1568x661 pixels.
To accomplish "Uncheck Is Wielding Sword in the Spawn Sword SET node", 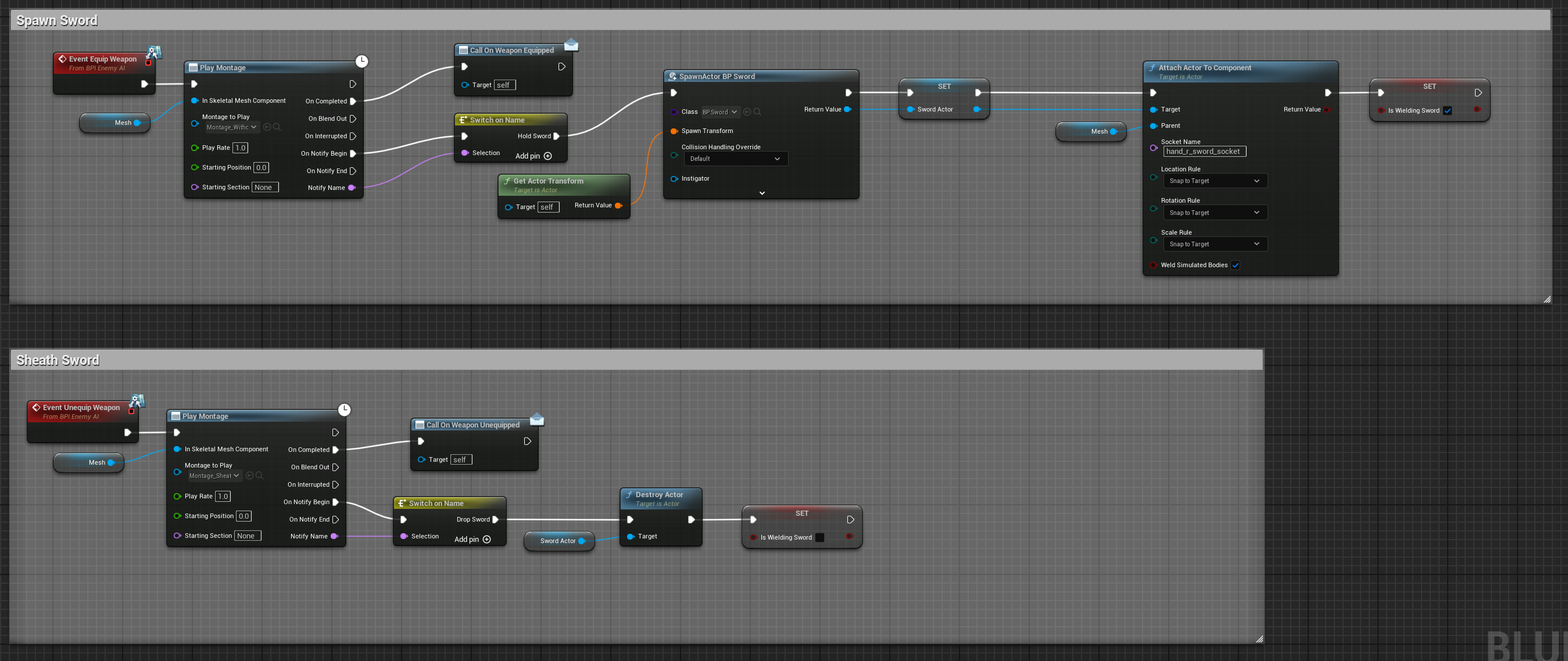I will [x=1448, y=111].
